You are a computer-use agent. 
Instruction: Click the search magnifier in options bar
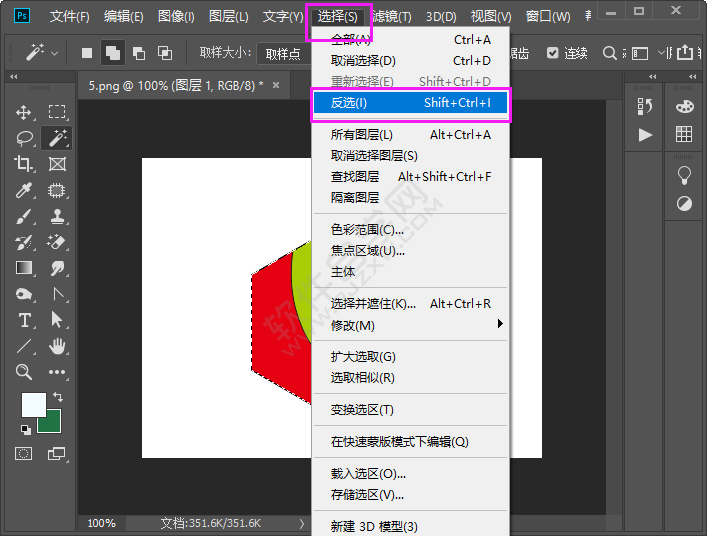click(609, 53)
